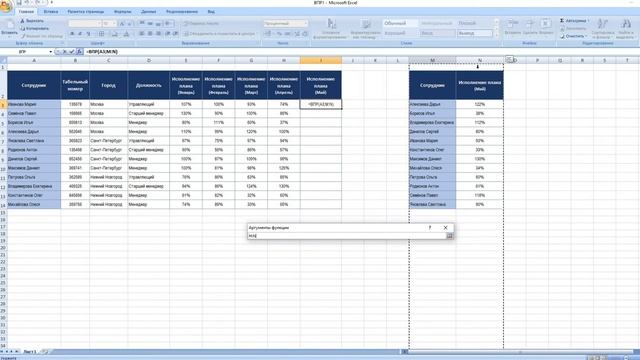
Task: Click the Decrease Decimal icon
Action: tap(305, 33)
